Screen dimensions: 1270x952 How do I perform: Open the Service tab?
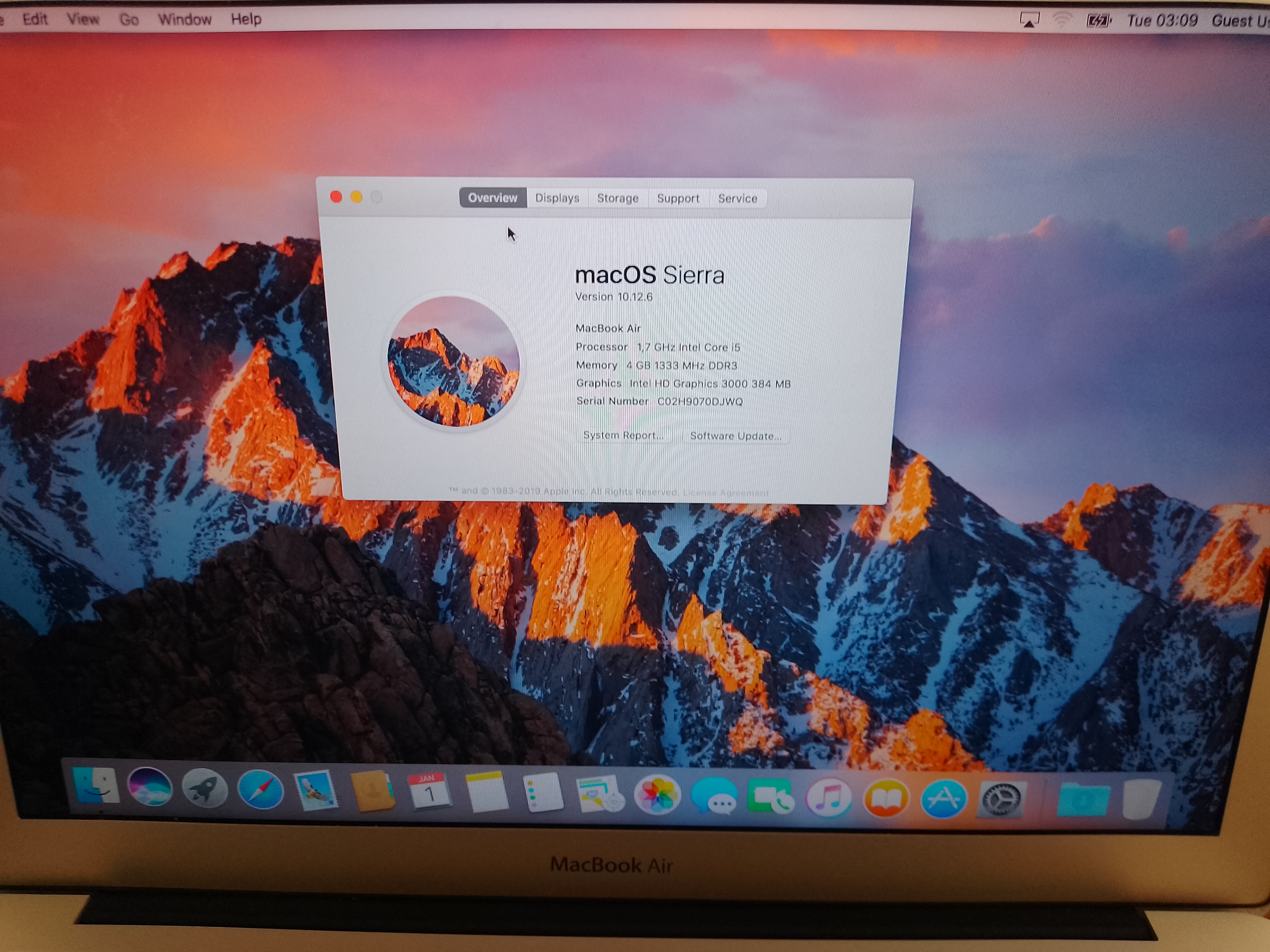pyautogui.click(x=737, y=199)
